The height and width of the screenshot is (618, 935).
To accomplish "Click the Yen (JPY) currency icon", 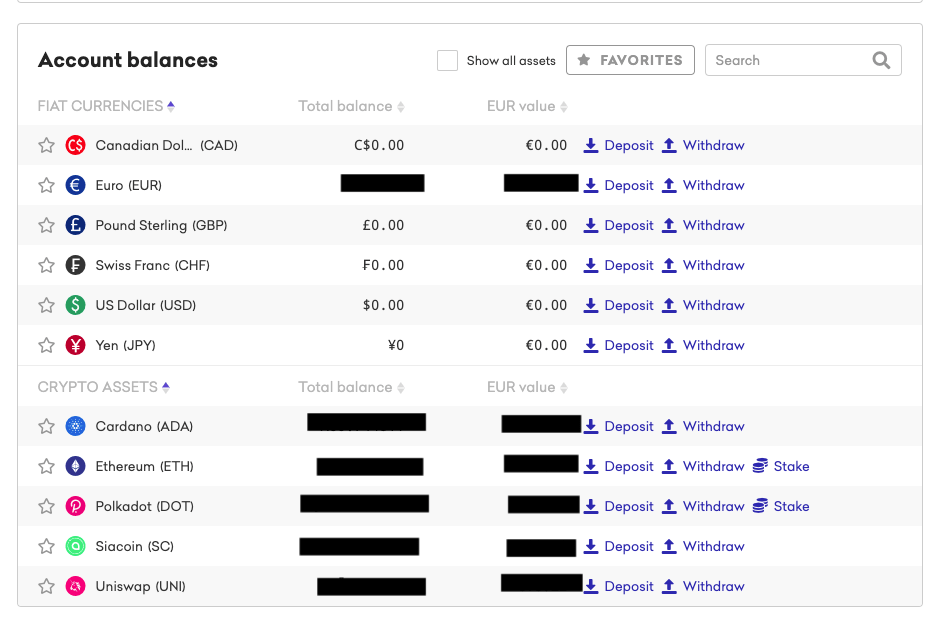I will (76, 345).
